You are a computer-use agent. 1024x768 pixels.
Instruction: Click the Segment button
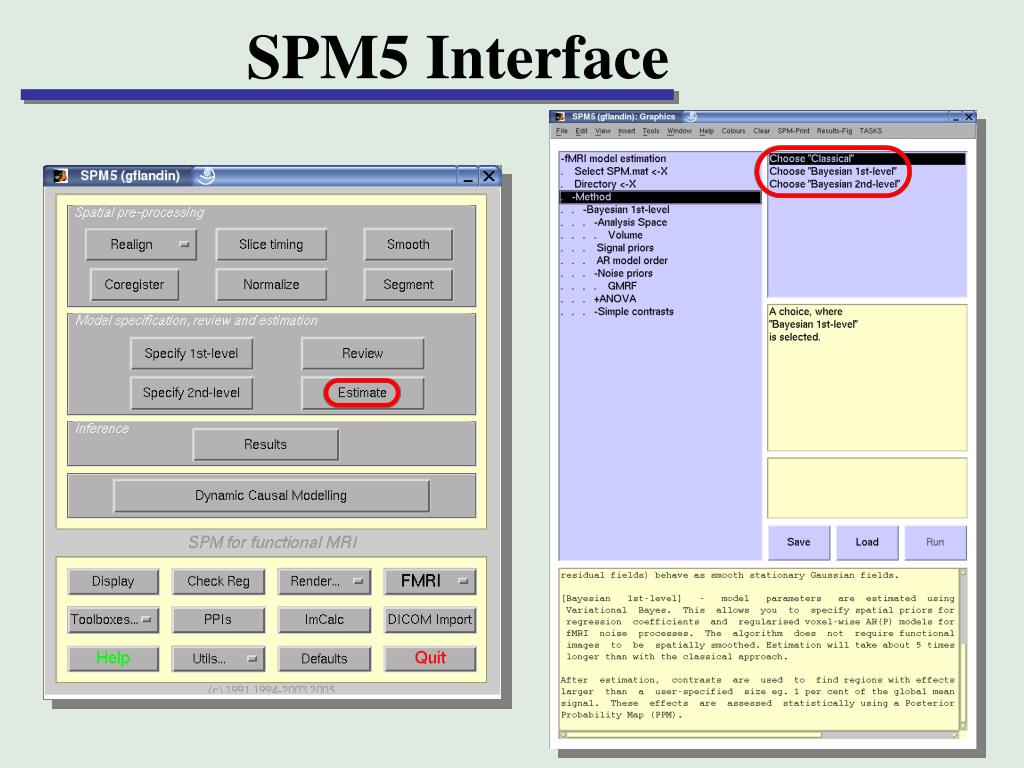[408, 285]
